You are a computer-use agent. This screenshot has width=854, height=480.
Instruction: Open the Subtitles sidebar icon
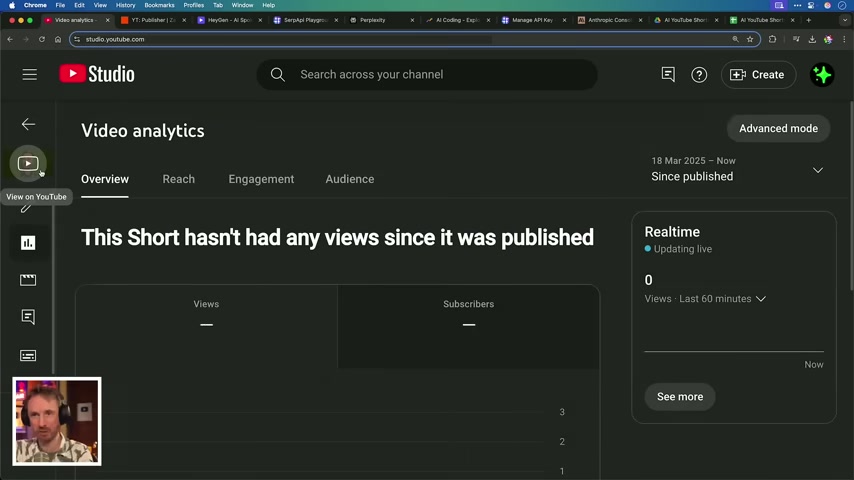point(28,355)
